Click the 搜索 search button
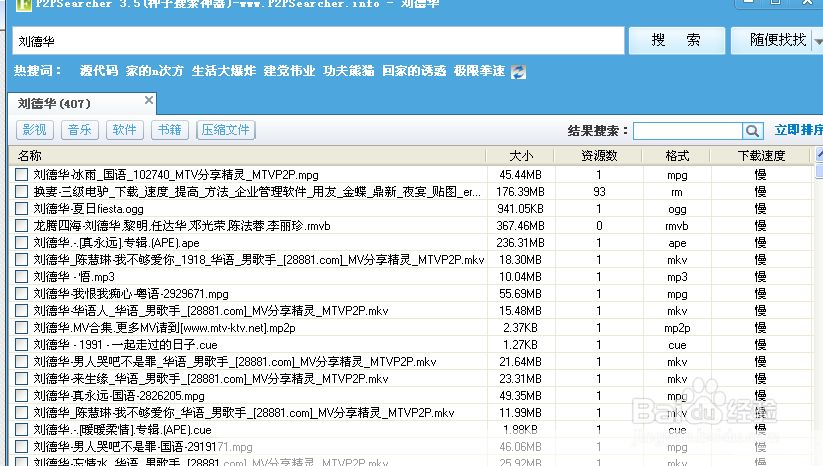823x466 pixels. tap(676, 40)
